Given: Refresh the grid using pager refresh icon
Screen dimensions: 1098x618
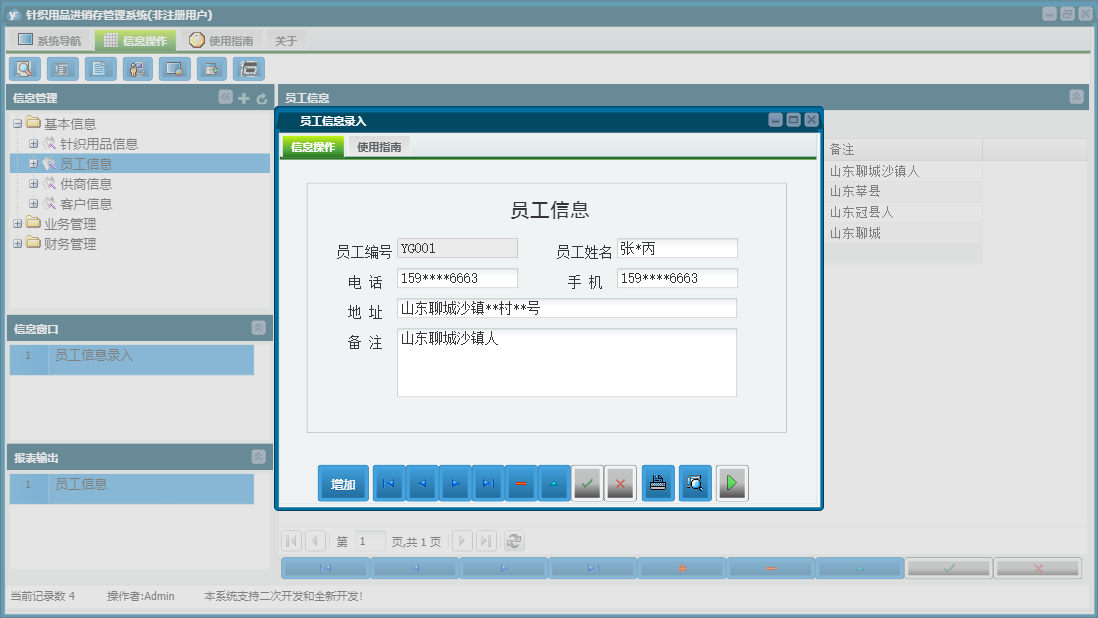Looking at the screenshot, I should point(514,541).
